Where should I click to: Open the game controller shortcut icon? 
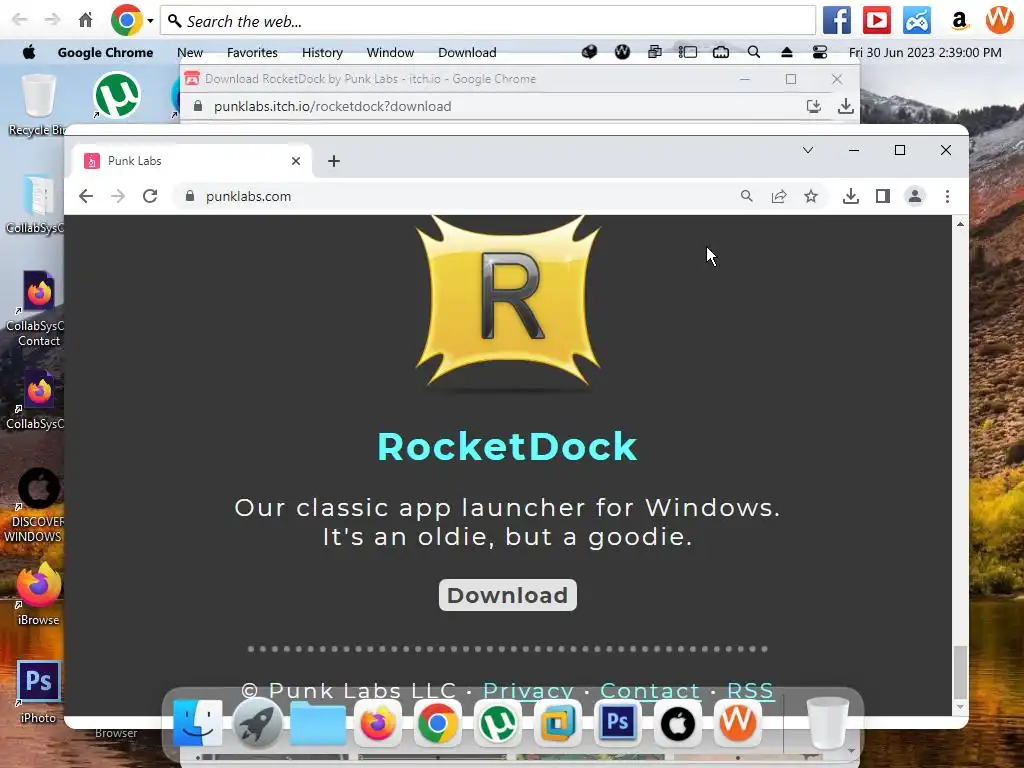click(x=917, y=20)
